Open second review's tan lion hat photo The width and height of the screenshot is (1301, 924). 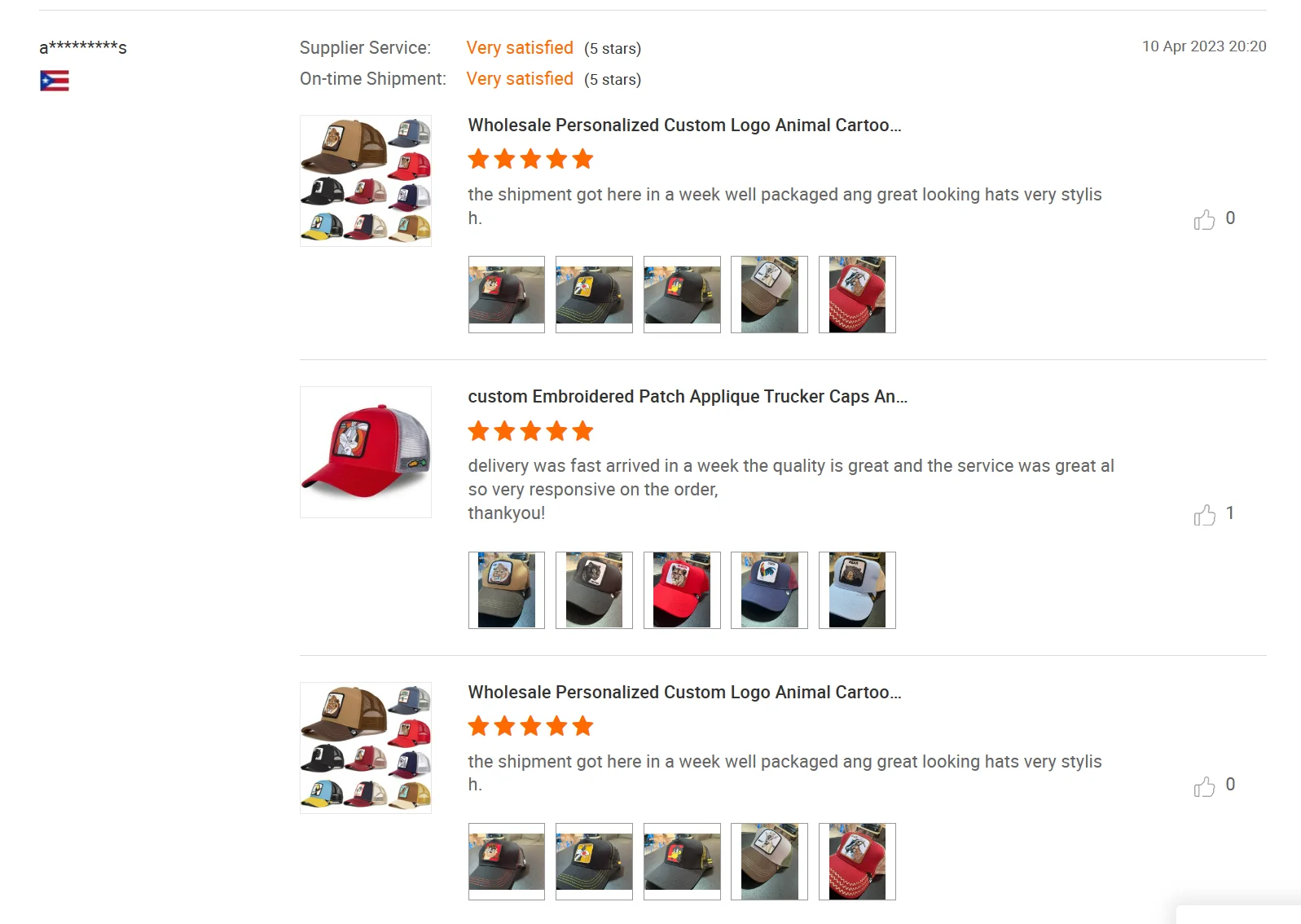click(507, 590)
